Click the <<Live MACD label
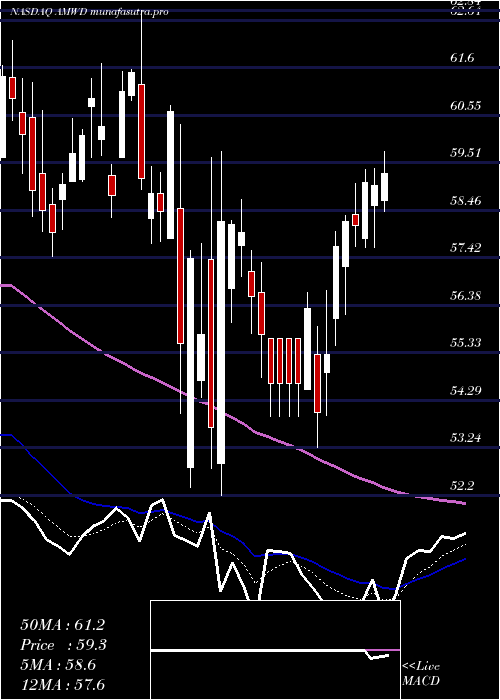 (x=421, y=673)
